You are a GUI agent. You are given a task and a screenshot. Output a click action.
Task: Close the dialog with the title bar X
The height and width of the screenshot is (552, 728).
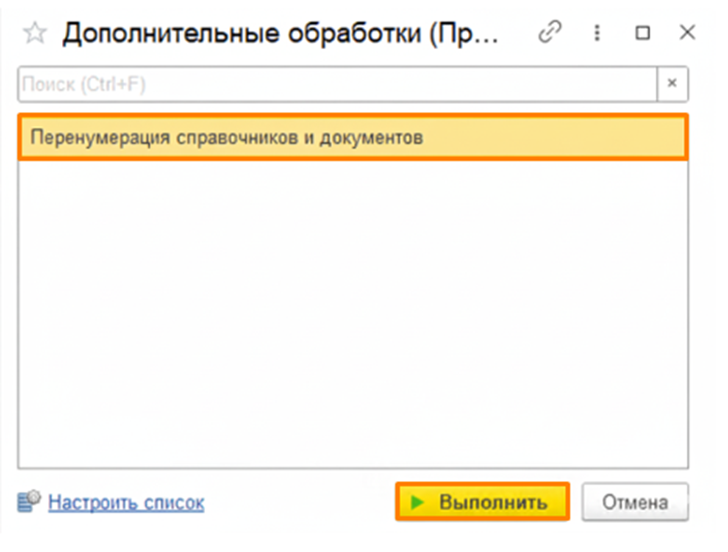[687, 33]
